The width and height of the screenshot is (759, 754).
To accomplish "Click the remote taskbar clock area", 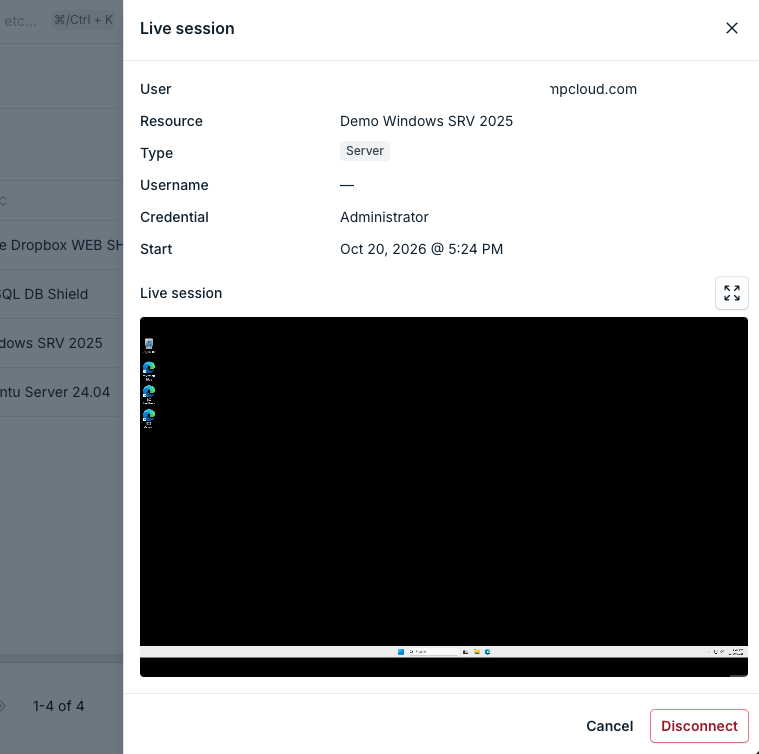I will [737, 652].
